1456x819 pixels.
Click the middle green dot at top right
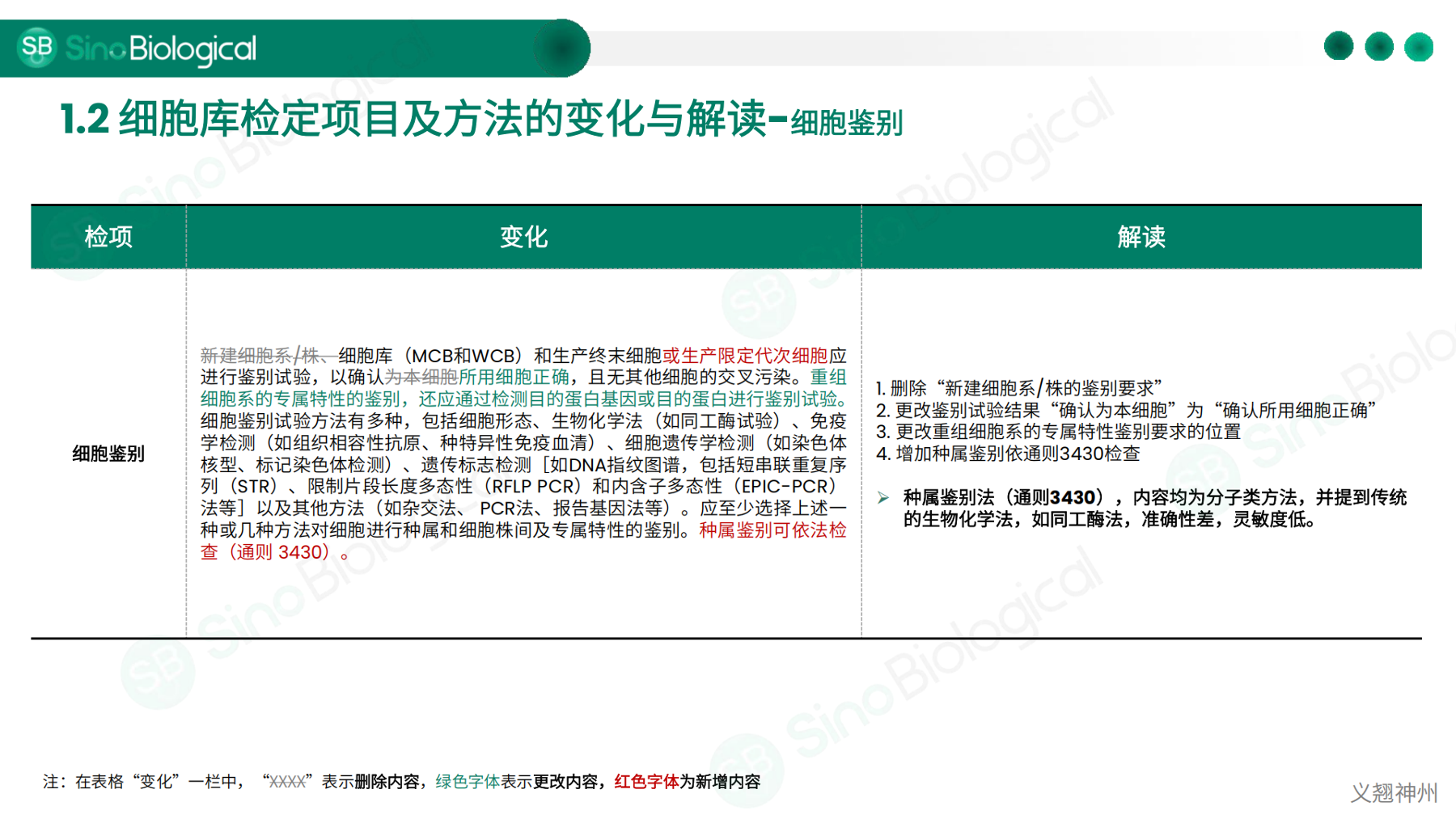tap(1379, 46)
